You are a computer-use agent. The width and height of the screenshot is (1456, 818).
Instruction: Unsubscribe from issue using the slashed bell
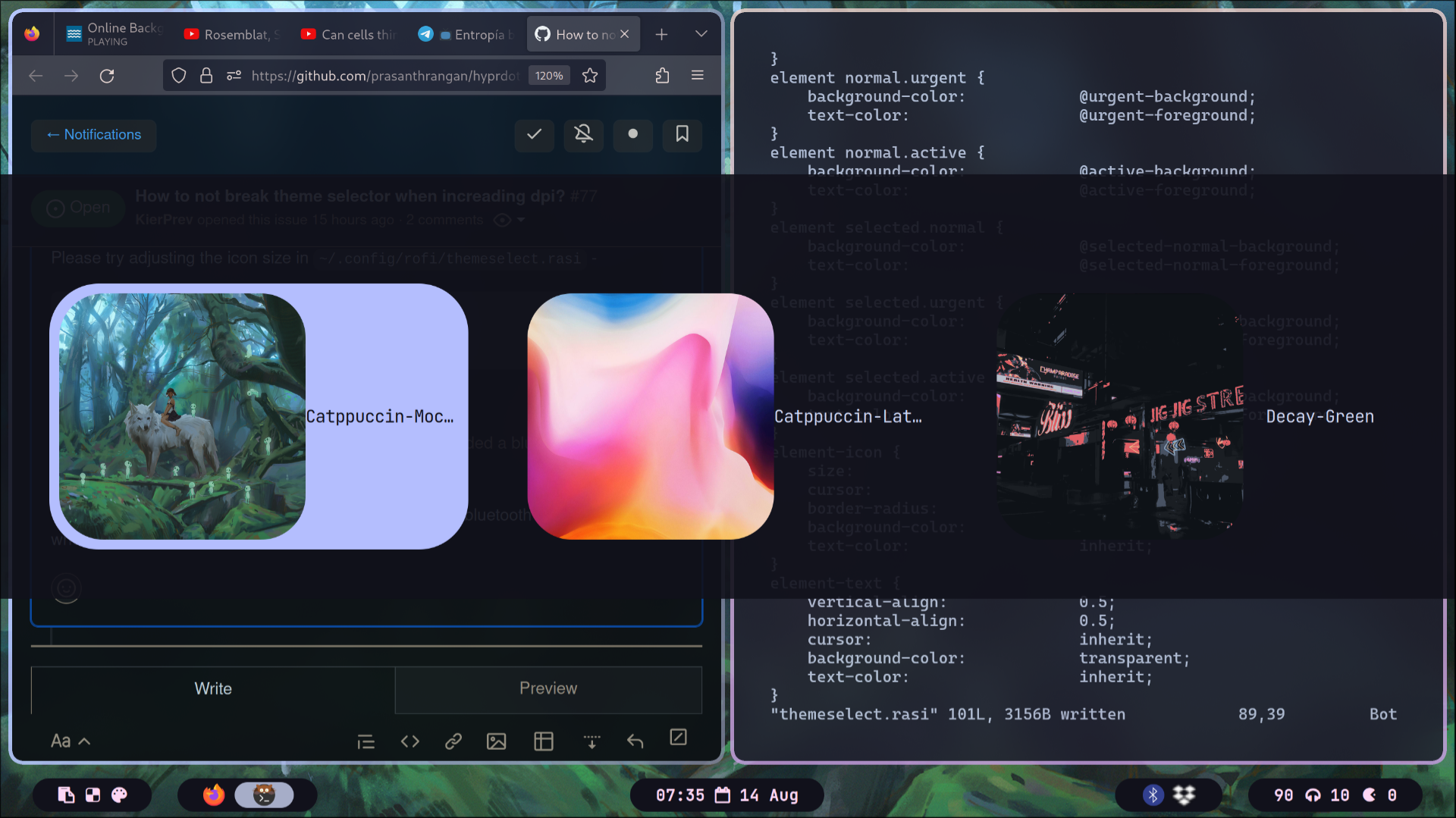(583, 136)
